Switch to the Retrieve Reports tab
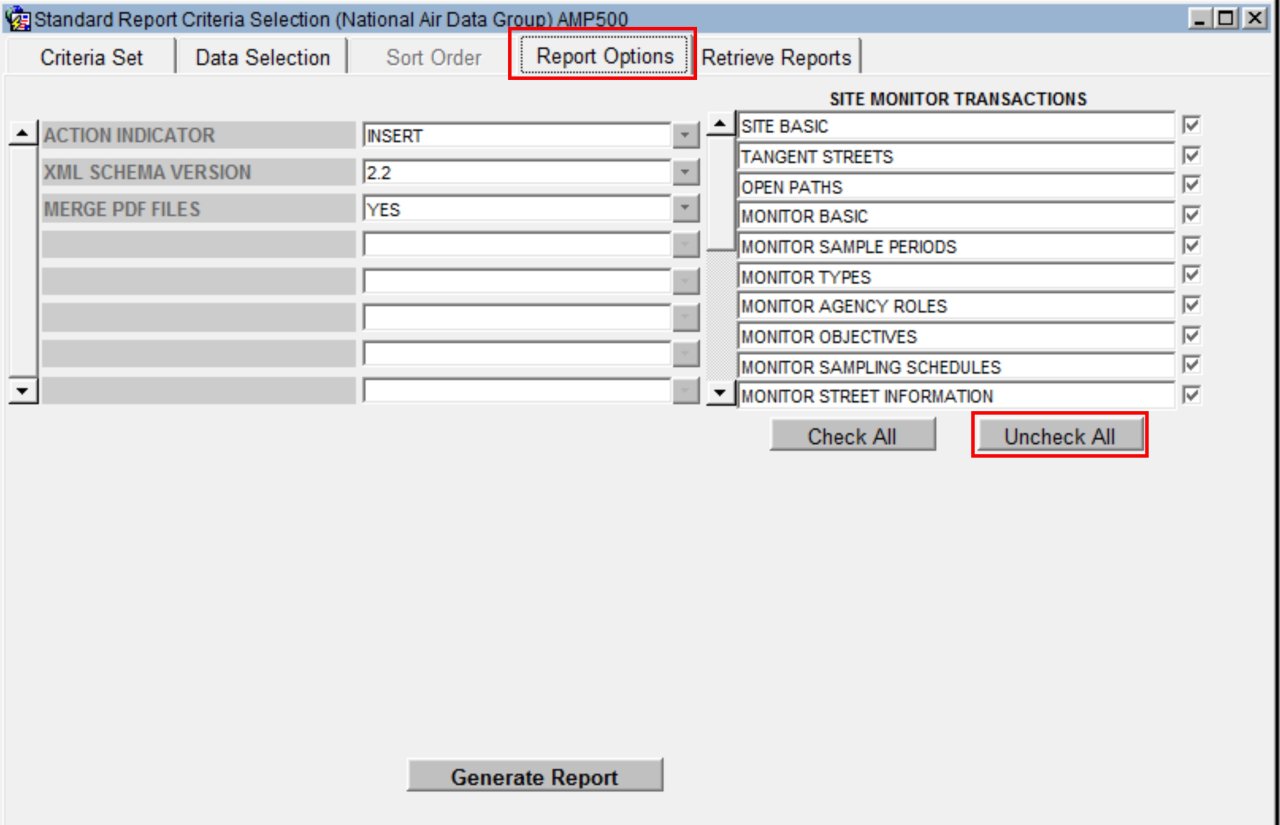The width and height of the screenshot is (1280, 825). [x=775, y=58]
